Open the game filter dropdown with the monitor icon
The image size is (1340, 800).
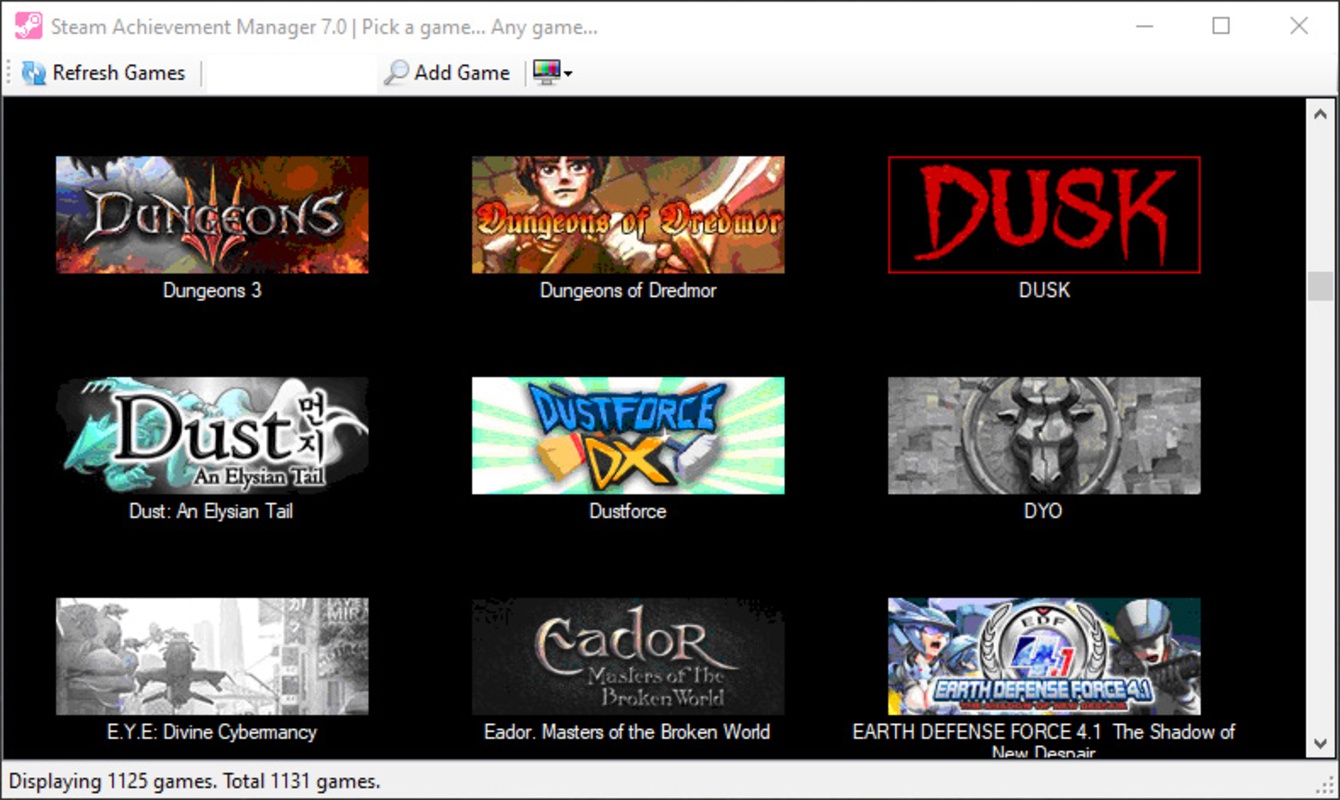(553, 73)
